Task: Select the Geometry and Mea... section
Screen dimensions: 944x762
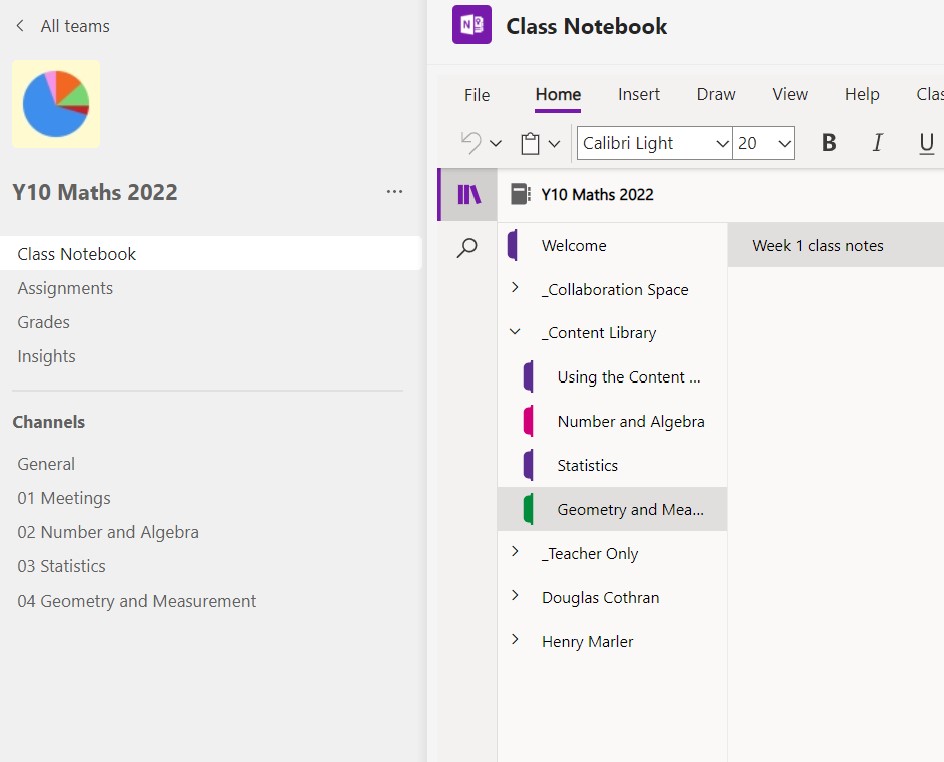Action: coord(612,509)
